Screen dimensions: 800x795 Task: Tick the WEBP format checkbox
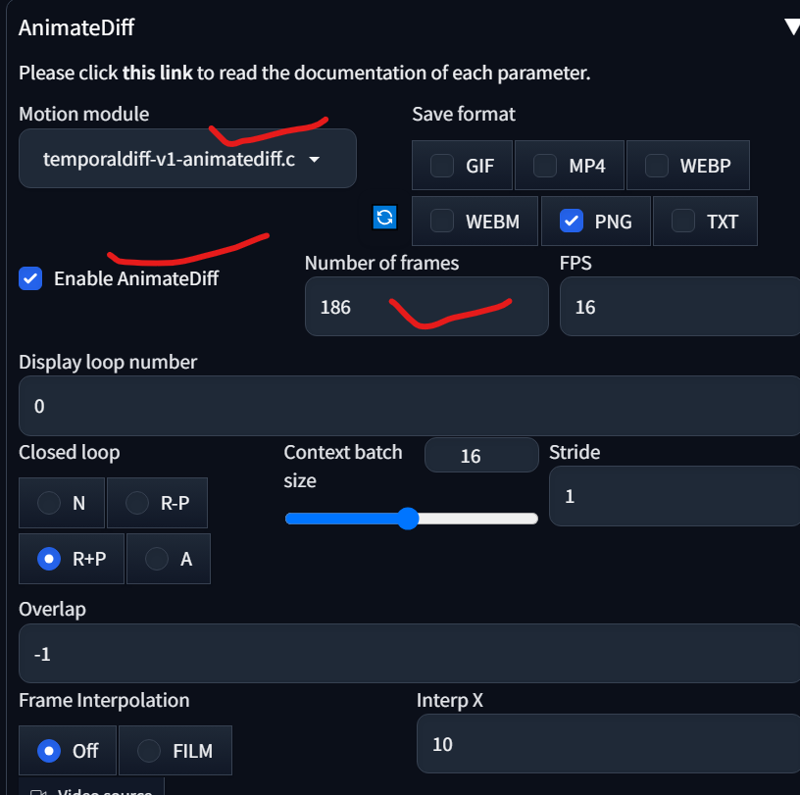pos(657,165)
